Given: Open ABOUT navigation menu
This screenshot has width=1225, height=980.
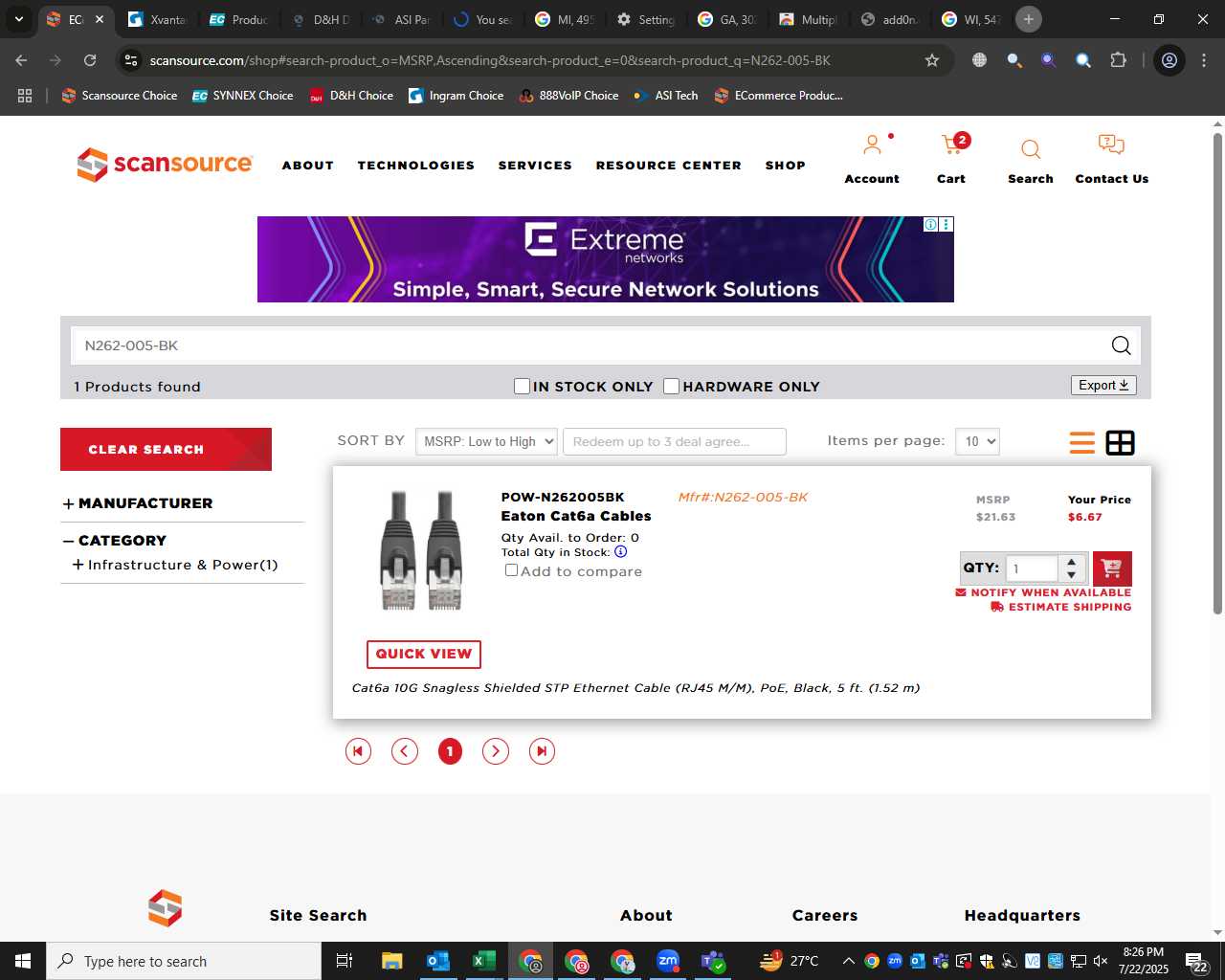Looking at the screenshot, I should (x=308, y=166).
